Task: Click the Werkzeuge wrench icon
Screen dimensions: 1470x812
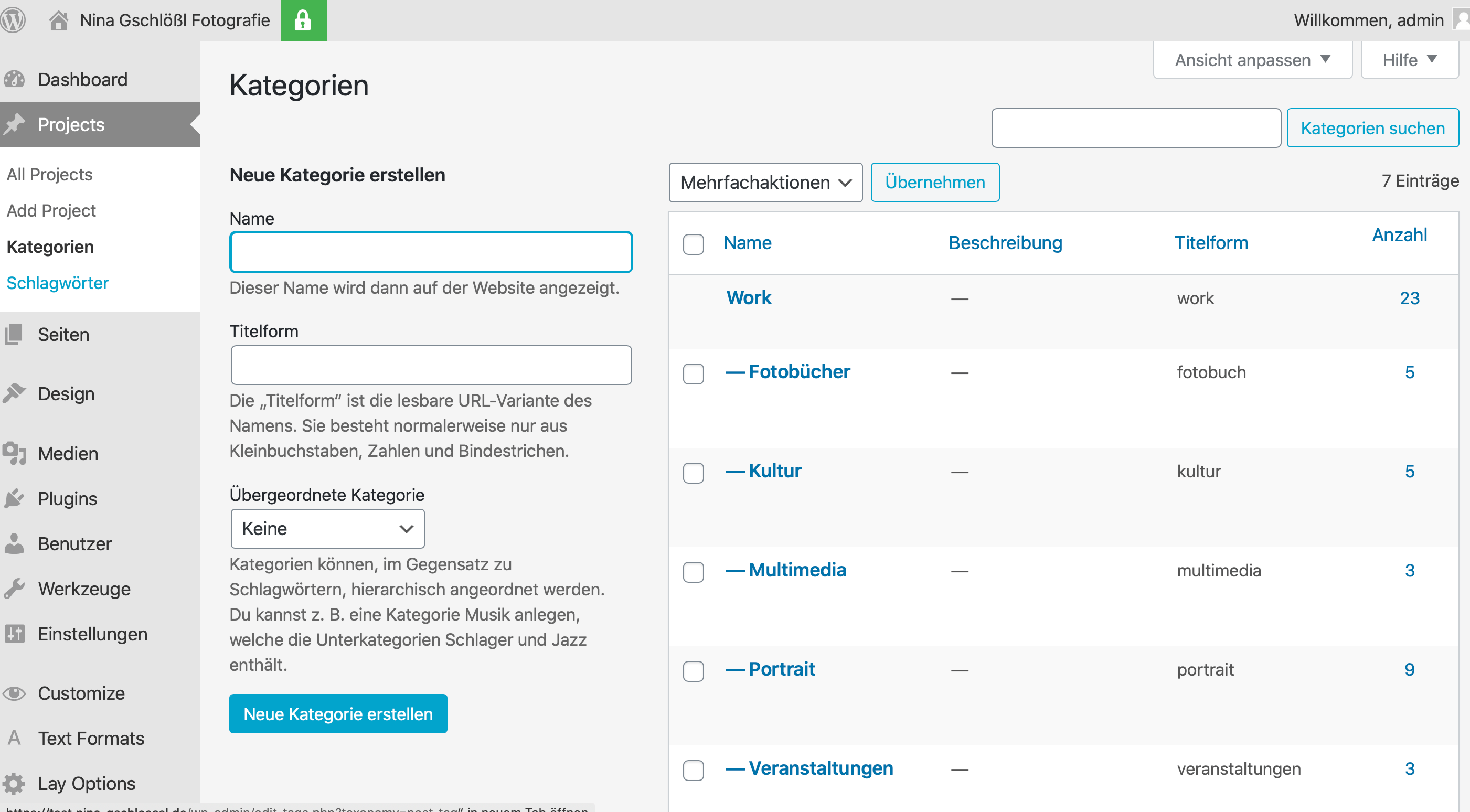Action: coord(14,589)
